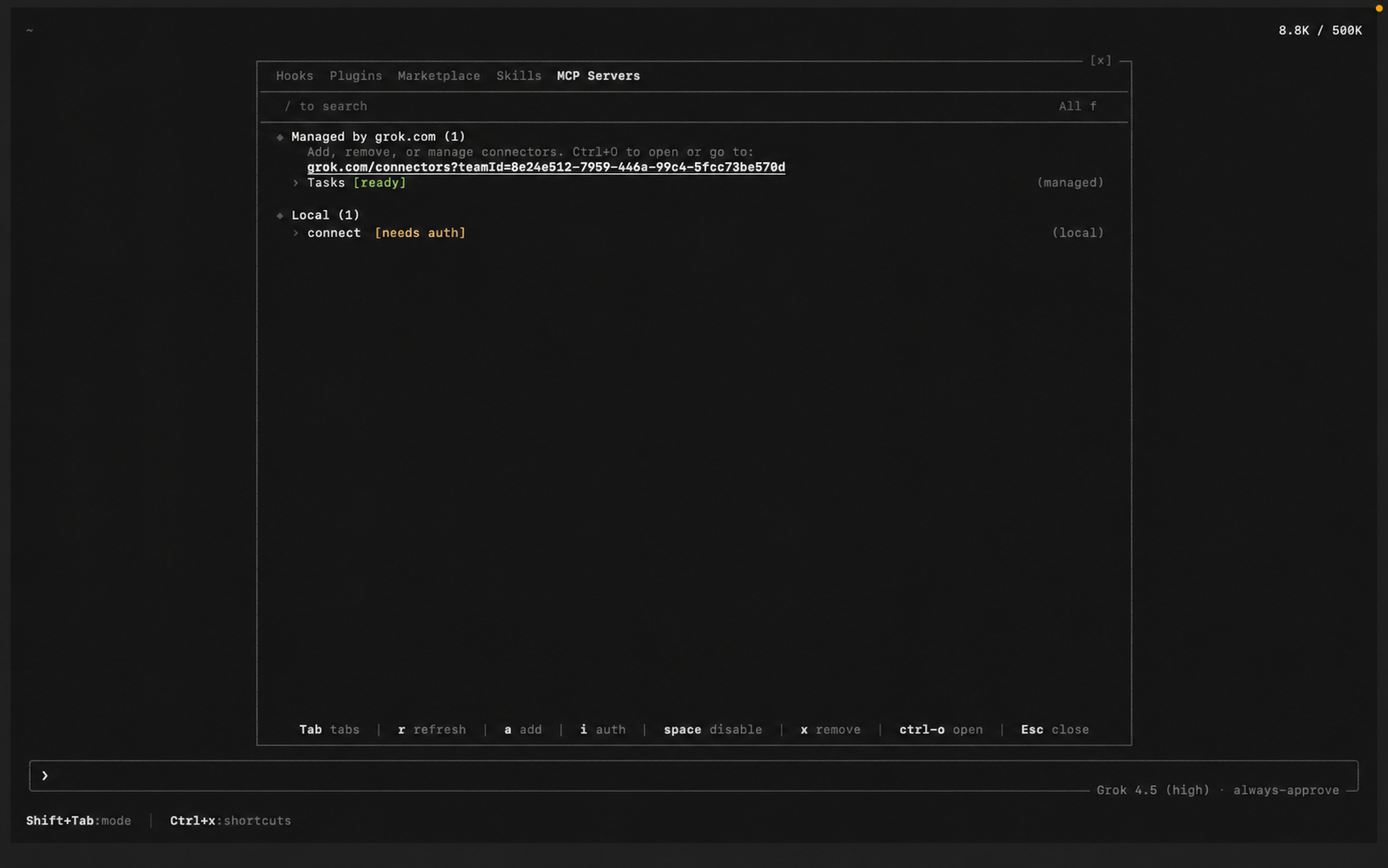Click the 'Managed by grok.com (1)' heading

(x=378, y=136)
